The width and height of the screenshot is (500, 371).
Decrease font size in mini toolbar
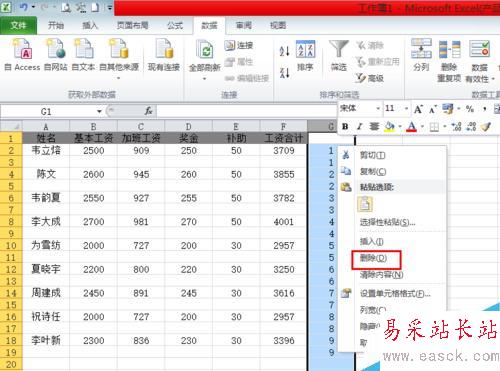click(433, 109)
